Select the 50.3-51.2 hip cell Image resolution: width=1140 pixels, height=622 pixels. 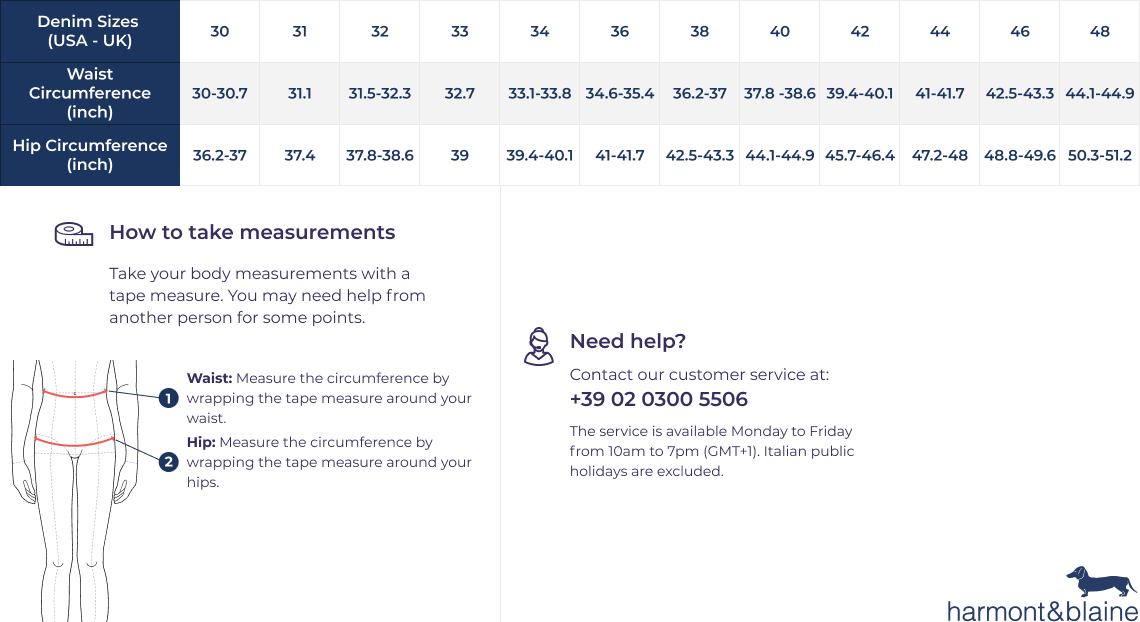[1099, 155]
